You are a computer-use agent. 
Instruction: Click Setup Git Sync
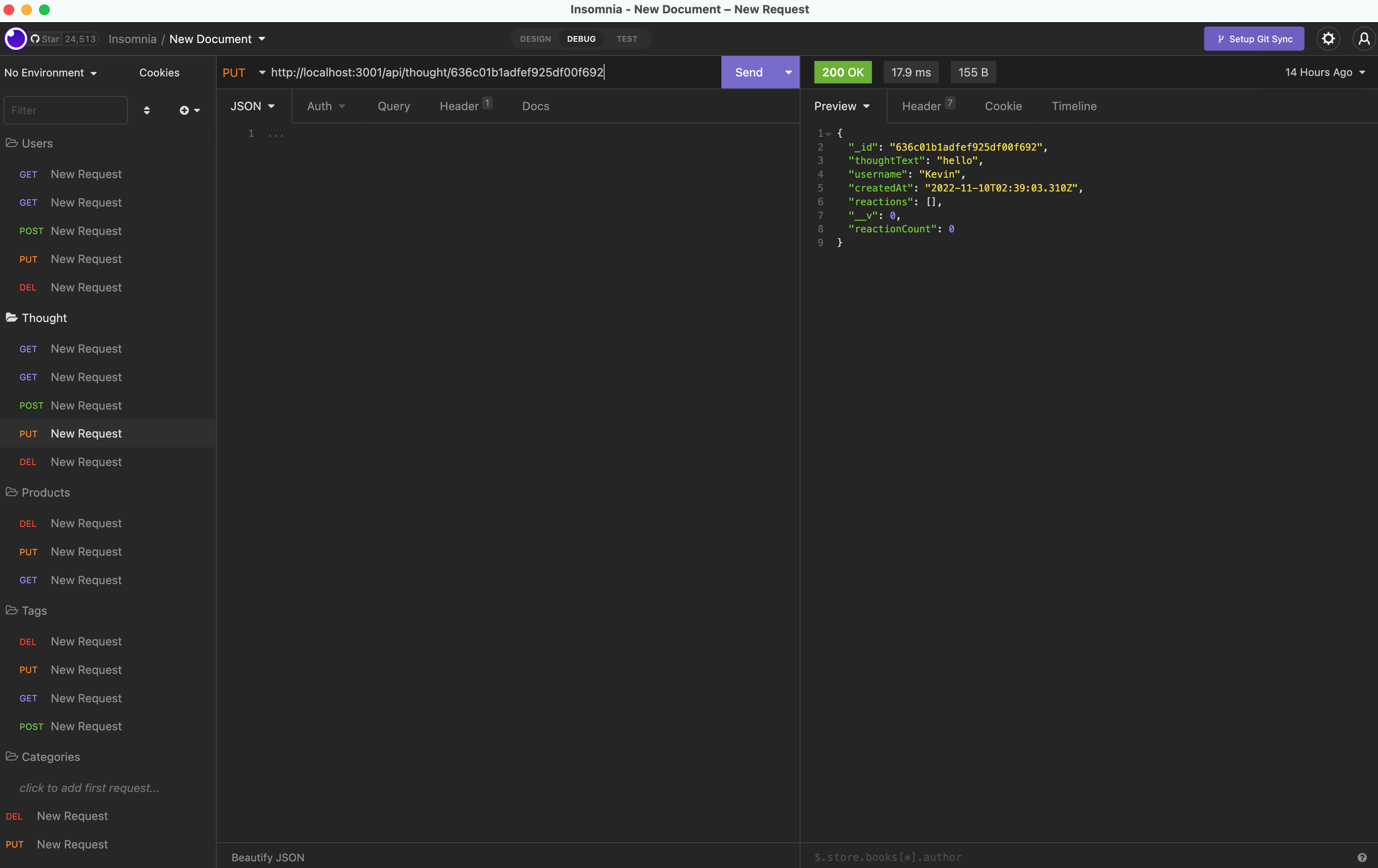tap(1254, 38)
